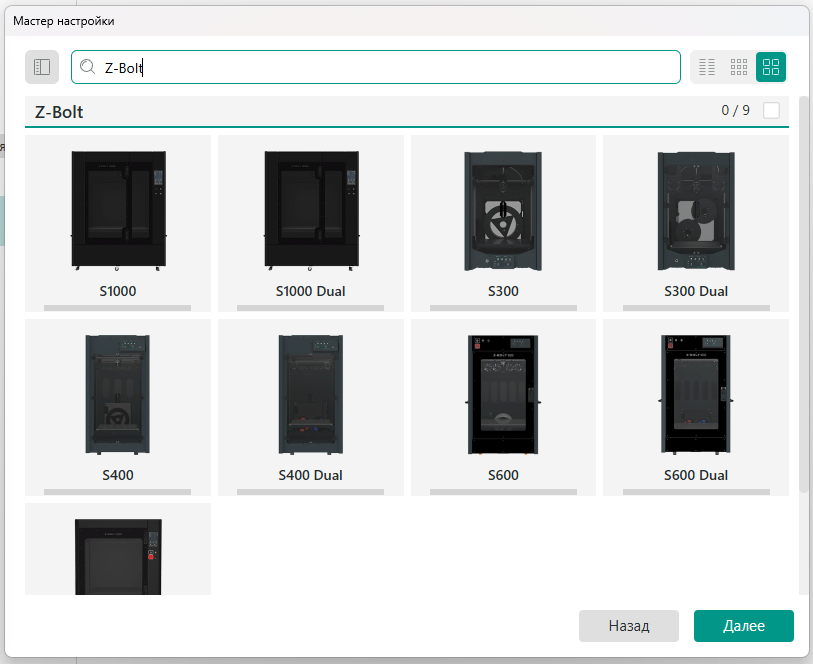Select the S300 Dual printer image
The image size is (813, 664).
696,211
